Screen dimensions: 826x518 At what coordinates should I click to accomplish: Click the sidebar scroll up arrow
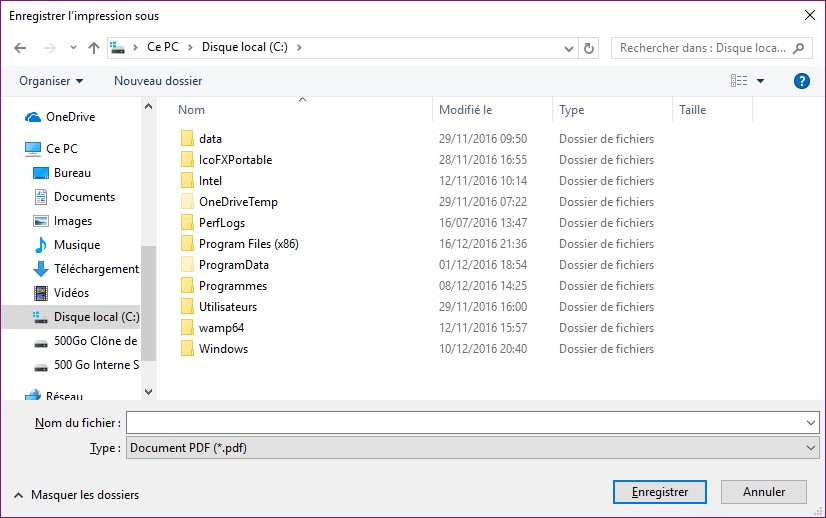(149, 106)
